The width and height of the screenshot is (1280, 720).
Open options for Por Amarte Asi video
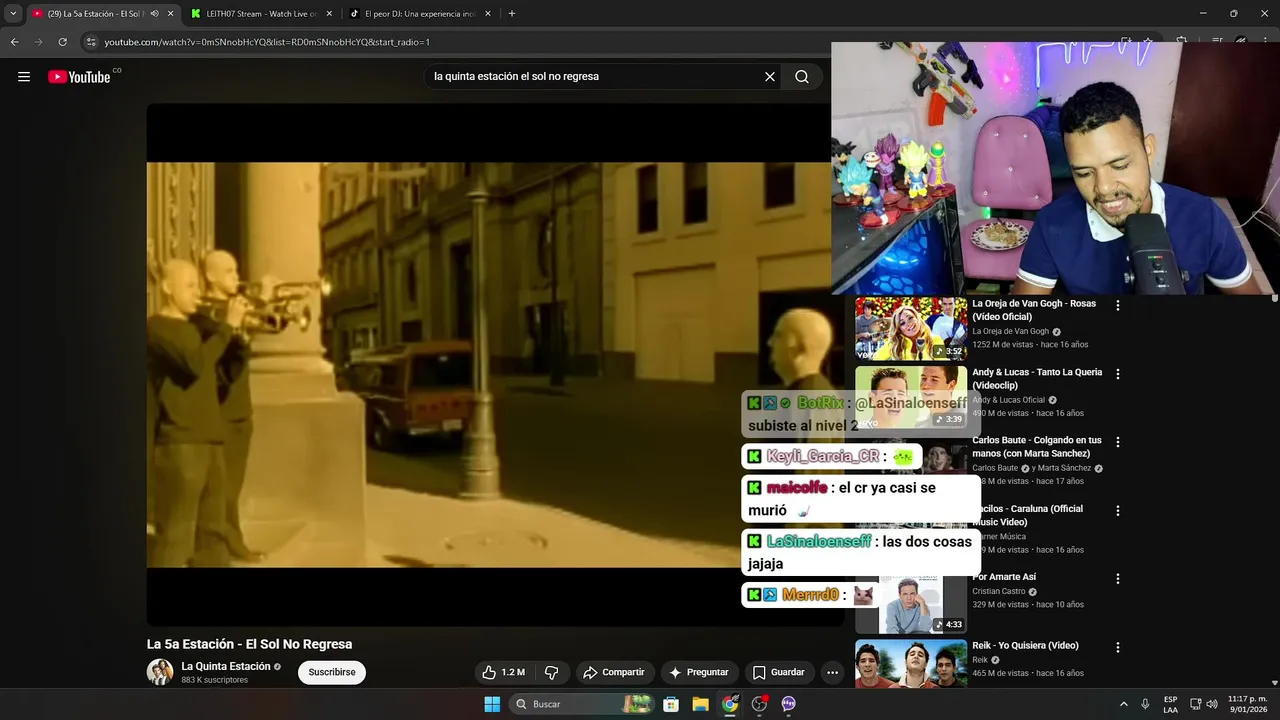tap(1118, 579)
